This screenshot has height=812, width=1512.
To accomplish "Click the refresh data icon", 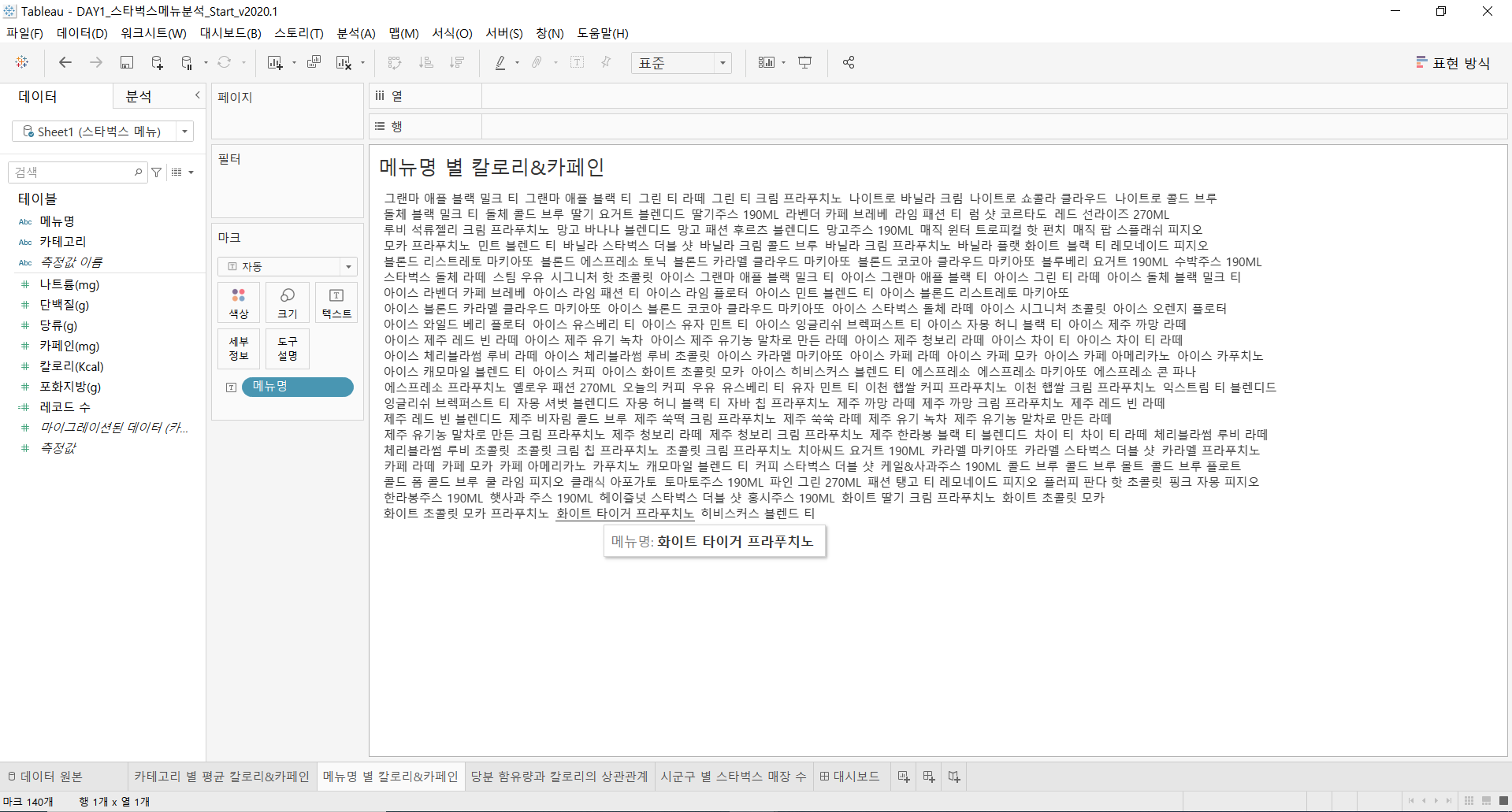I will click(225, 62).
